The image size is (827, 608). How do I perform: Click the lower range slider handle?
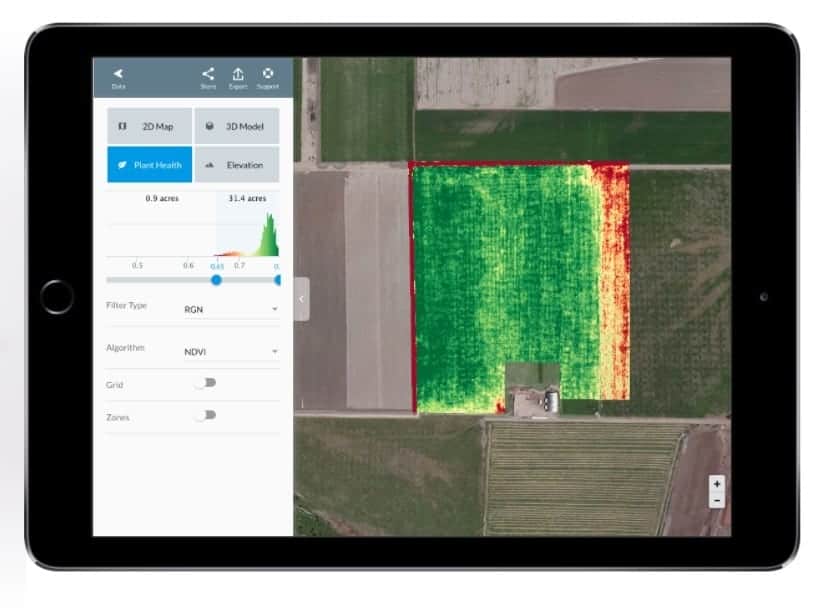pos(216,280)
